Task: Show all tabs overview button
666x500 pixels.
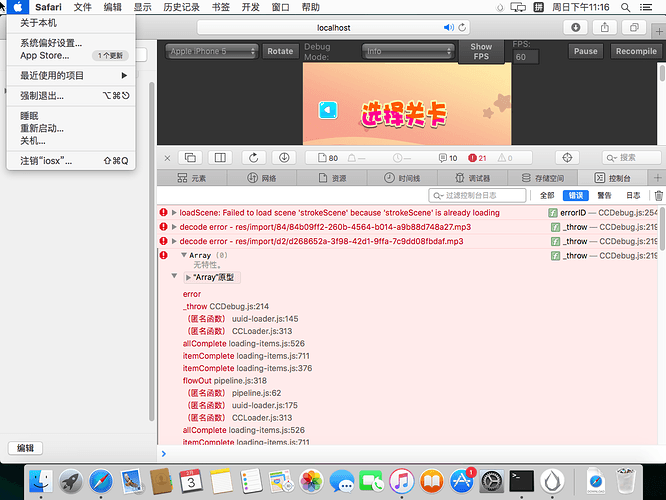Action: pyautogui.click(x=634, y=28)
